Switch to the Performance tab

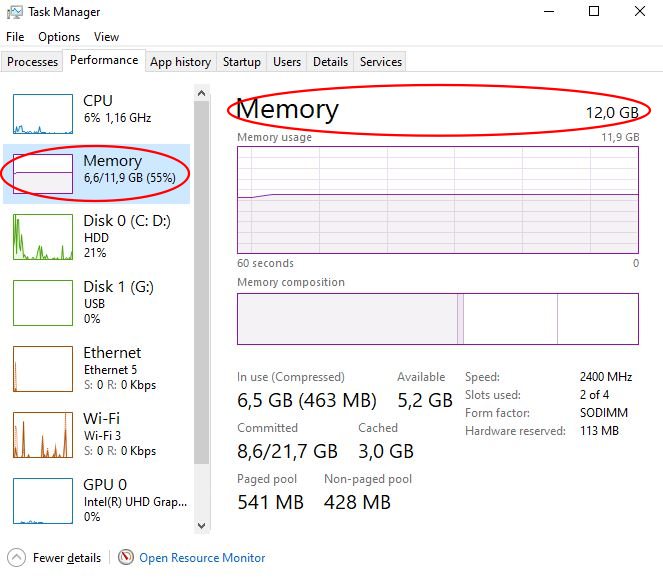[104, 60]
